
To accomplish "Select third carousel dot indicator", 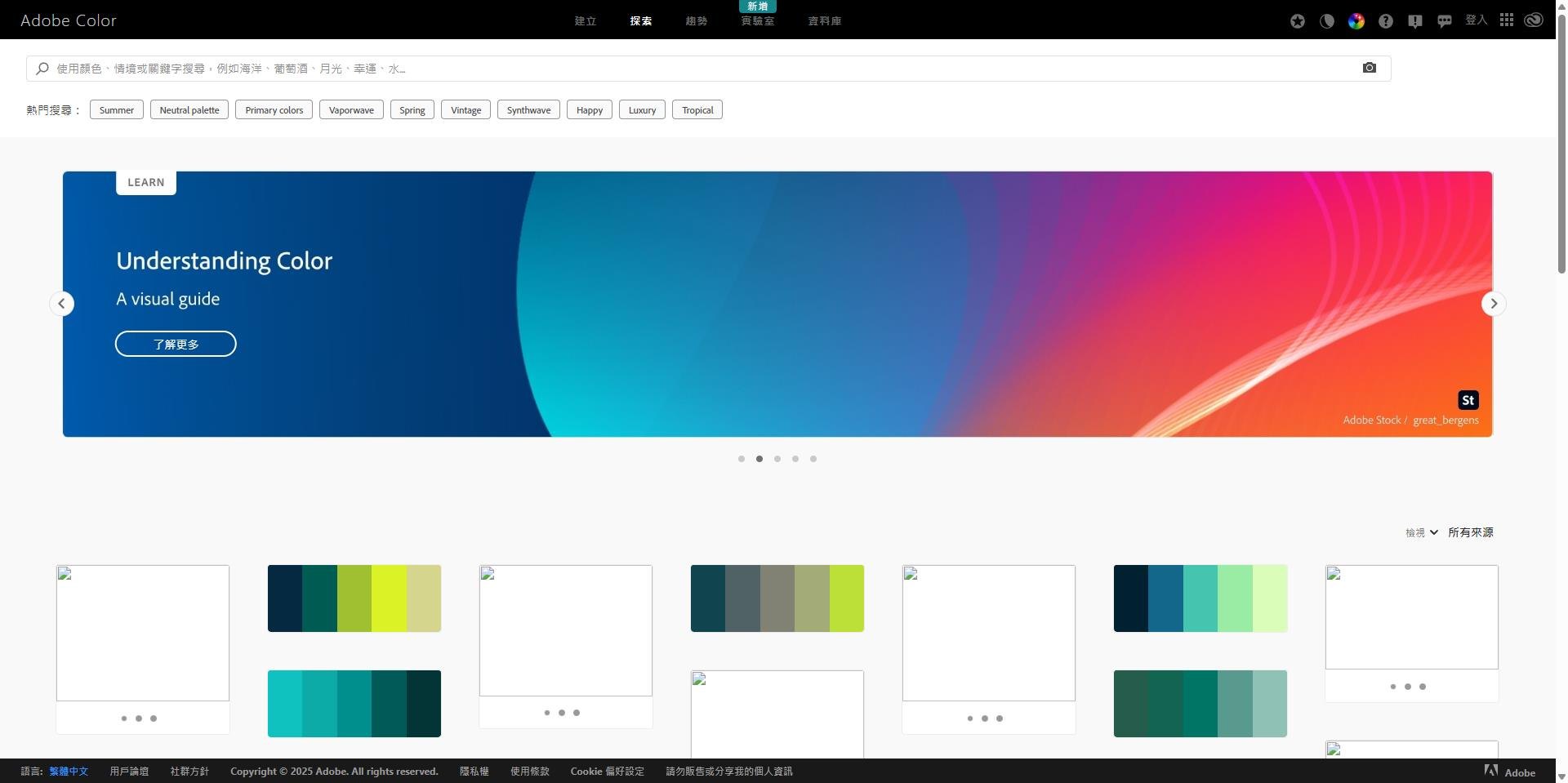I will (x=777, y=459).
